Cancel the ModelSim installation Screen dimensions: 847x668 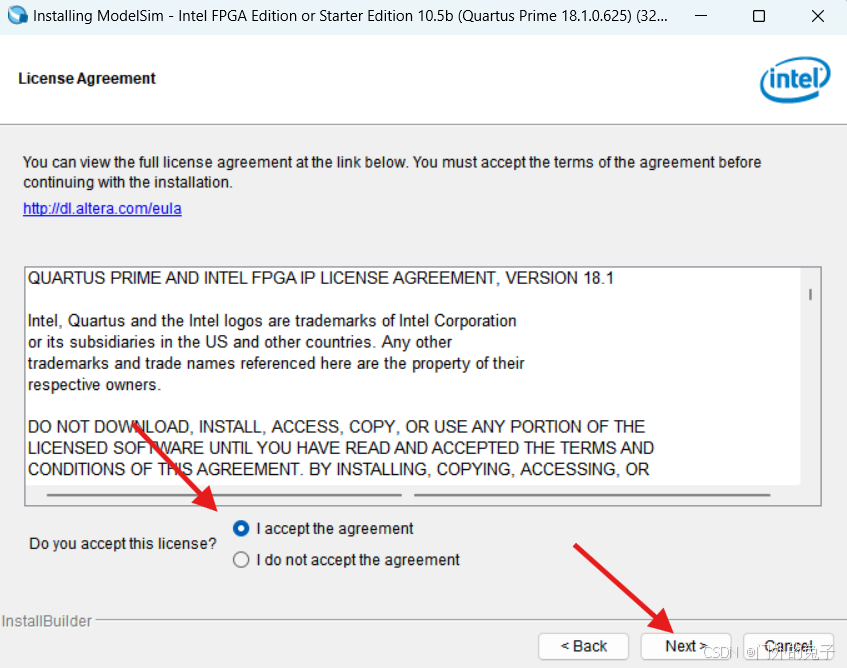point(788,646)
